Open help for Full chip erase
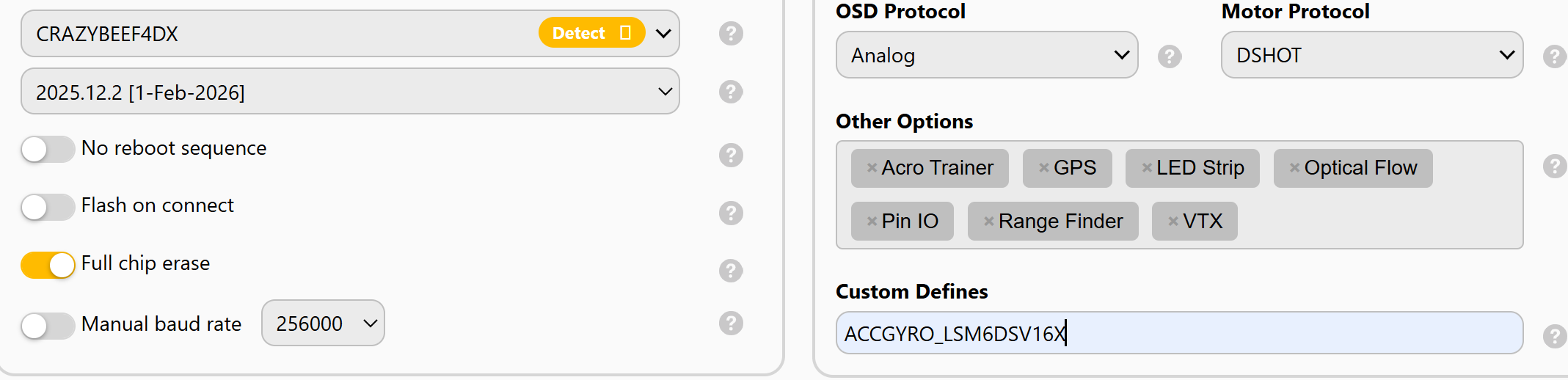The width and height of the screenshot is (1568, 380). point(731,271)
